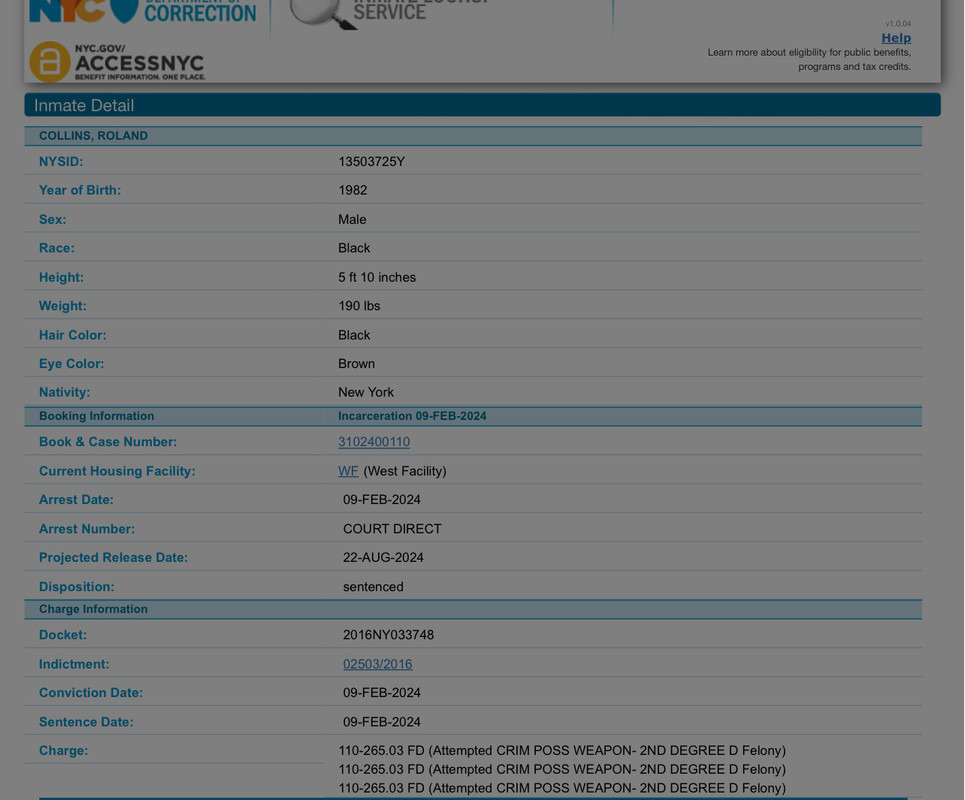Click the Current Housing Facility label
This screenshot has height=800, width=965.
click(x=117, y=471)
